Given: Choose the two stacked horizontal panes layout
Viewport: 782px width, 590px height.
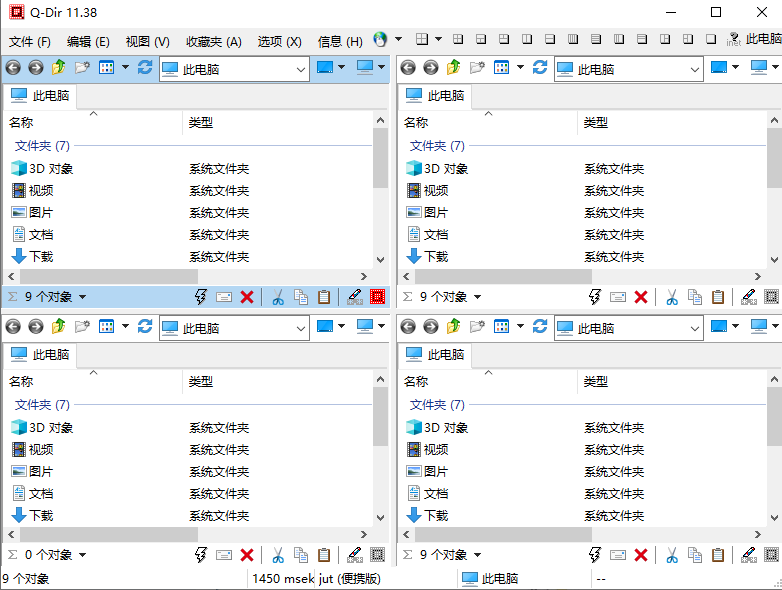Looking at the screenshot, I should pos(550,39).
